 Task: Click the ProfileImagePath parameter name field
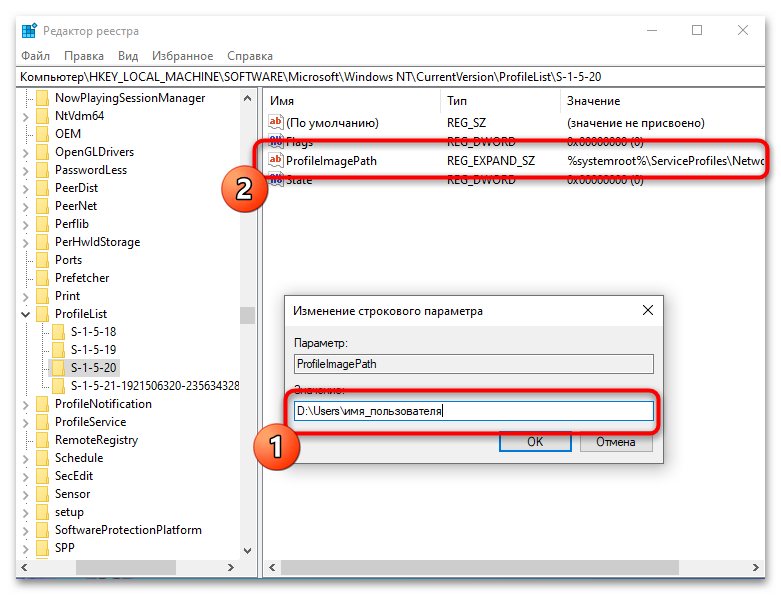[x=474, y=364]
